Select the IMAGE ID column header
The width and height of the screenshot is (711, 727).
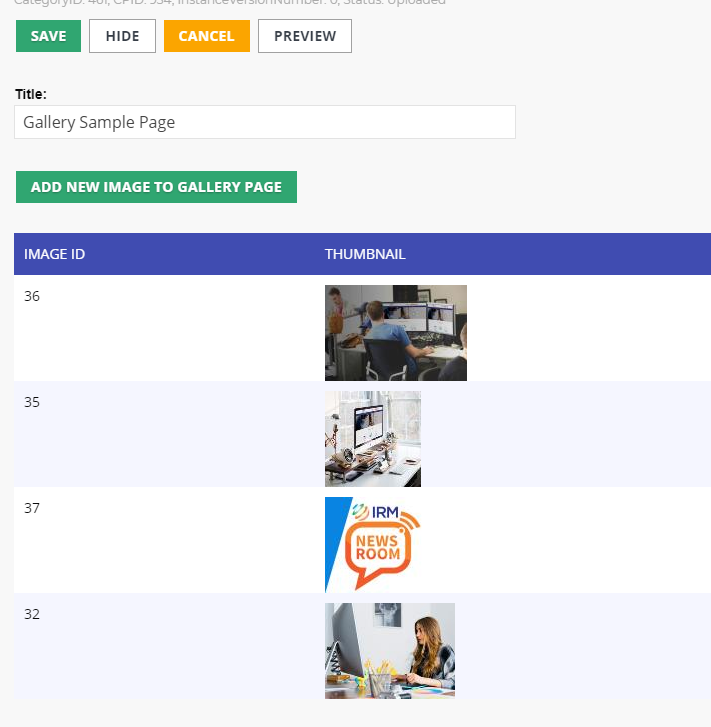54,254
